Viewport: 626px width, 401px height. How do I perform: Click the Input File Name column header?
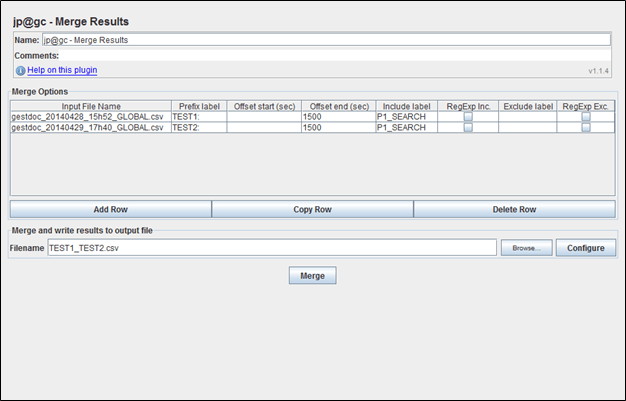coord(90,106)
